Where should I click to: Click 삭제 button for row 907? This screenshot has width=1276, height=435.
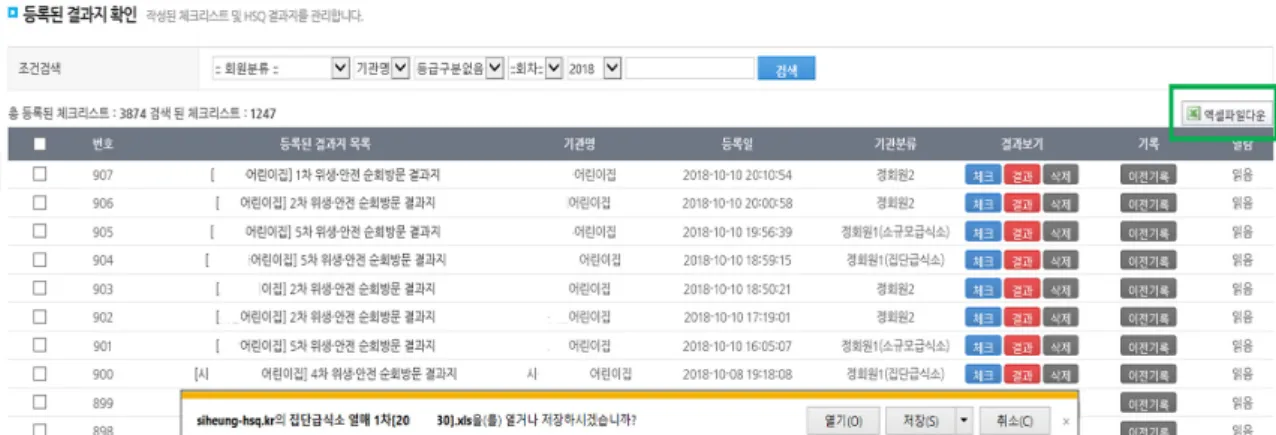(x=1059, y=175)
